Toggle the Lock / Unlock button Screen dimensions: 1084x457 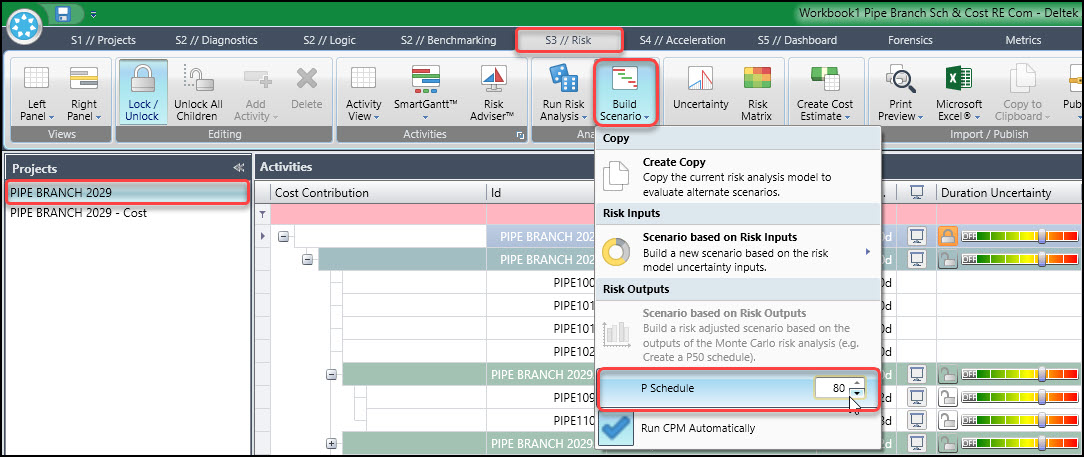click(x=143, y=93)
